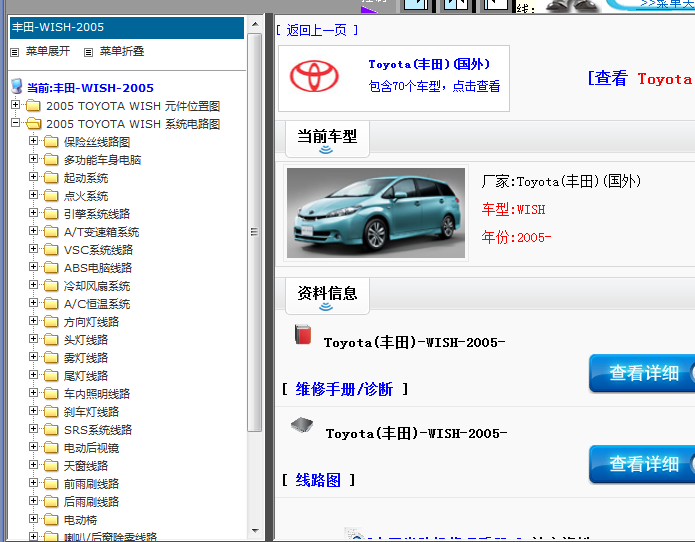Click the folder icon for 多功能车身电脑
The image size is (695, 542).
tap(51, 160)
